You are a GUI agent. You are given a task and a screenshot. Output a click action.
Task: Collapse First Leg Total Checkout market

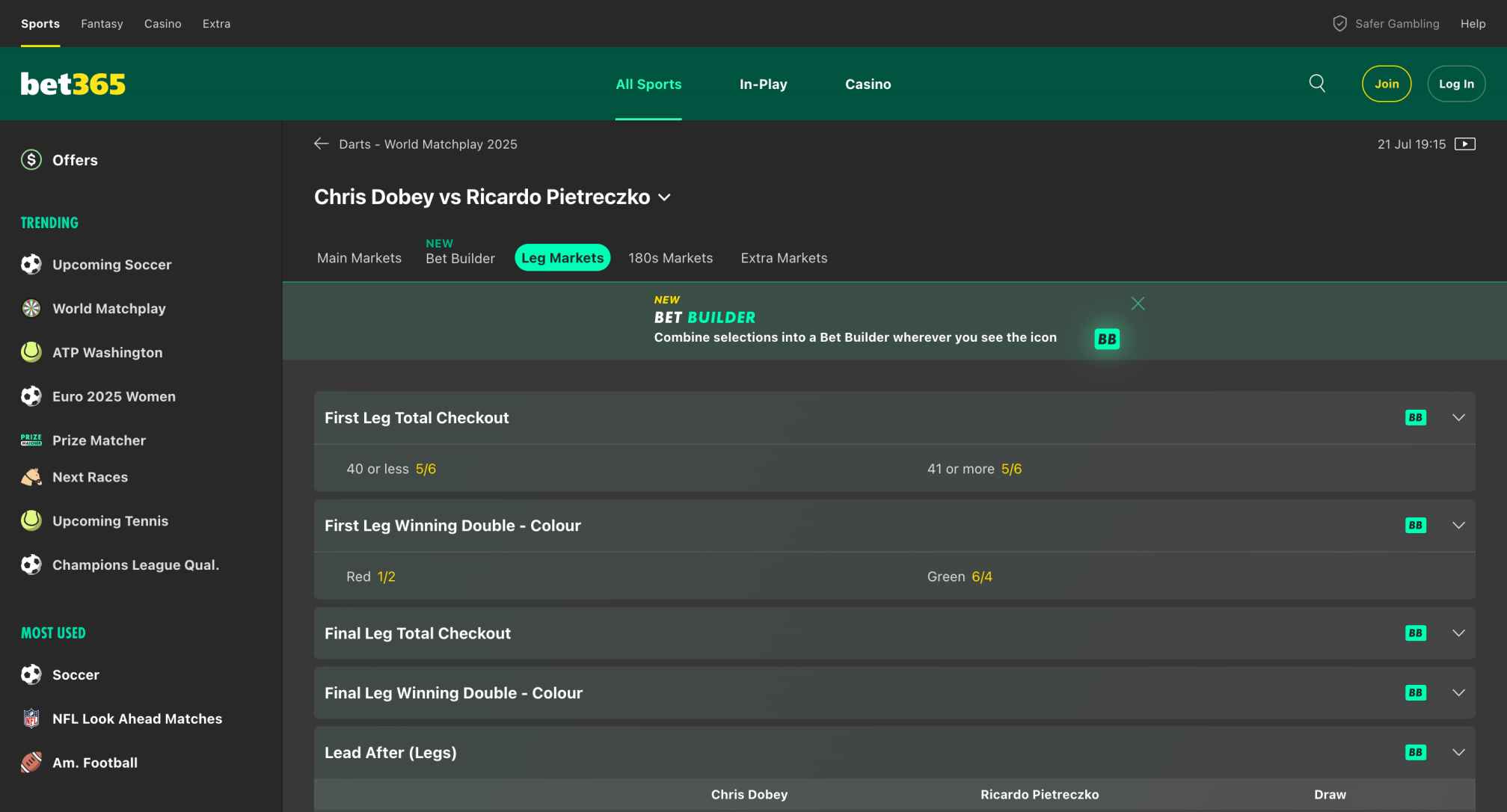[1458, 417]
